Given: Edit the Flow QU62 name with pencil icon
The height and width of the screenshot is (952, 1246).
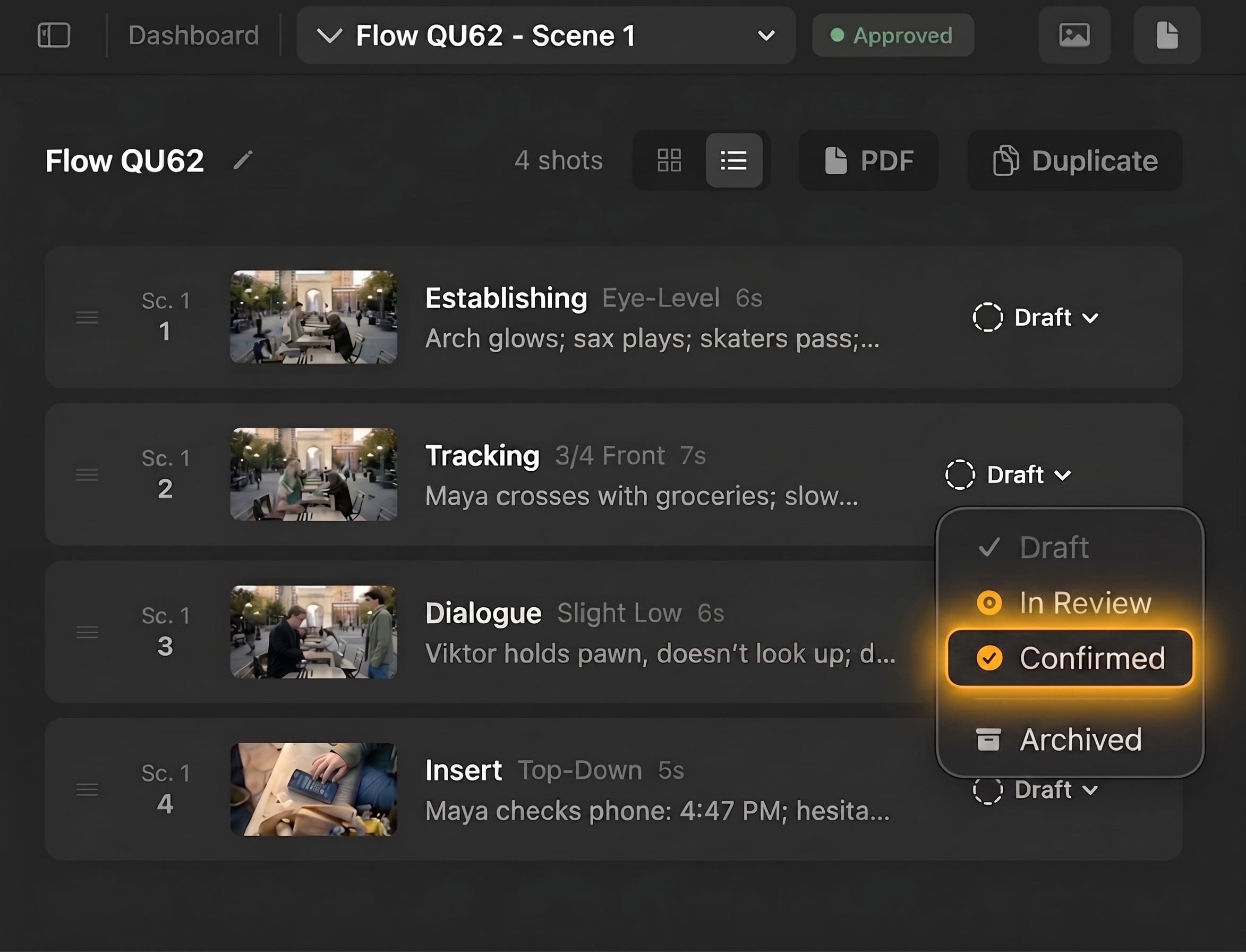Looking at the screenshot, I should click(x=243, y=160).
